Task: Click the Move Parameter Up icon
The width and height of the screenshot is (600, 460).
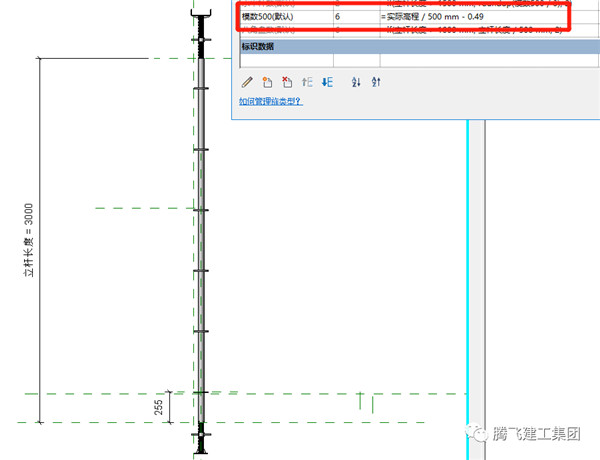Action: [307, 82]
